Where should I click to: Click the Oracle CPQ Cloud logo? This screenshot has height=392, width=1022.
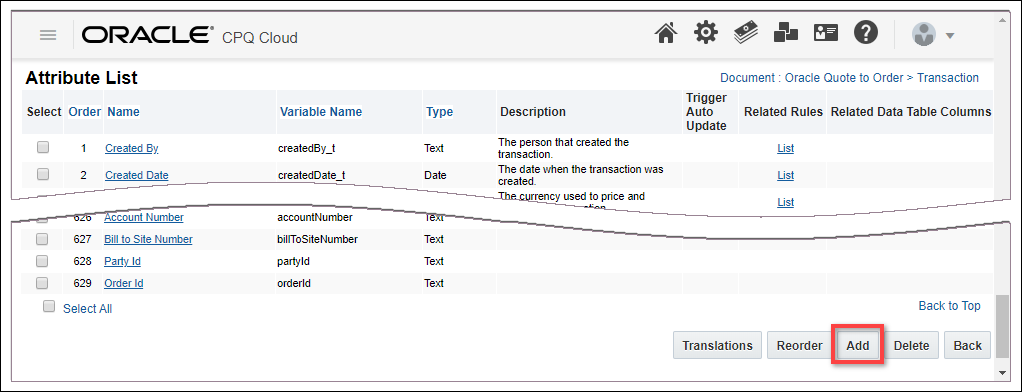click(x=190, y=36)
